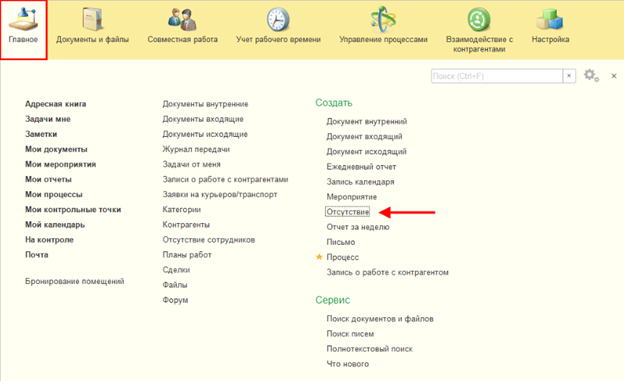The width and height of the screenshot is (624, 381).
Task: Open Задачи от меня
Action: click(x=191, y=164)
